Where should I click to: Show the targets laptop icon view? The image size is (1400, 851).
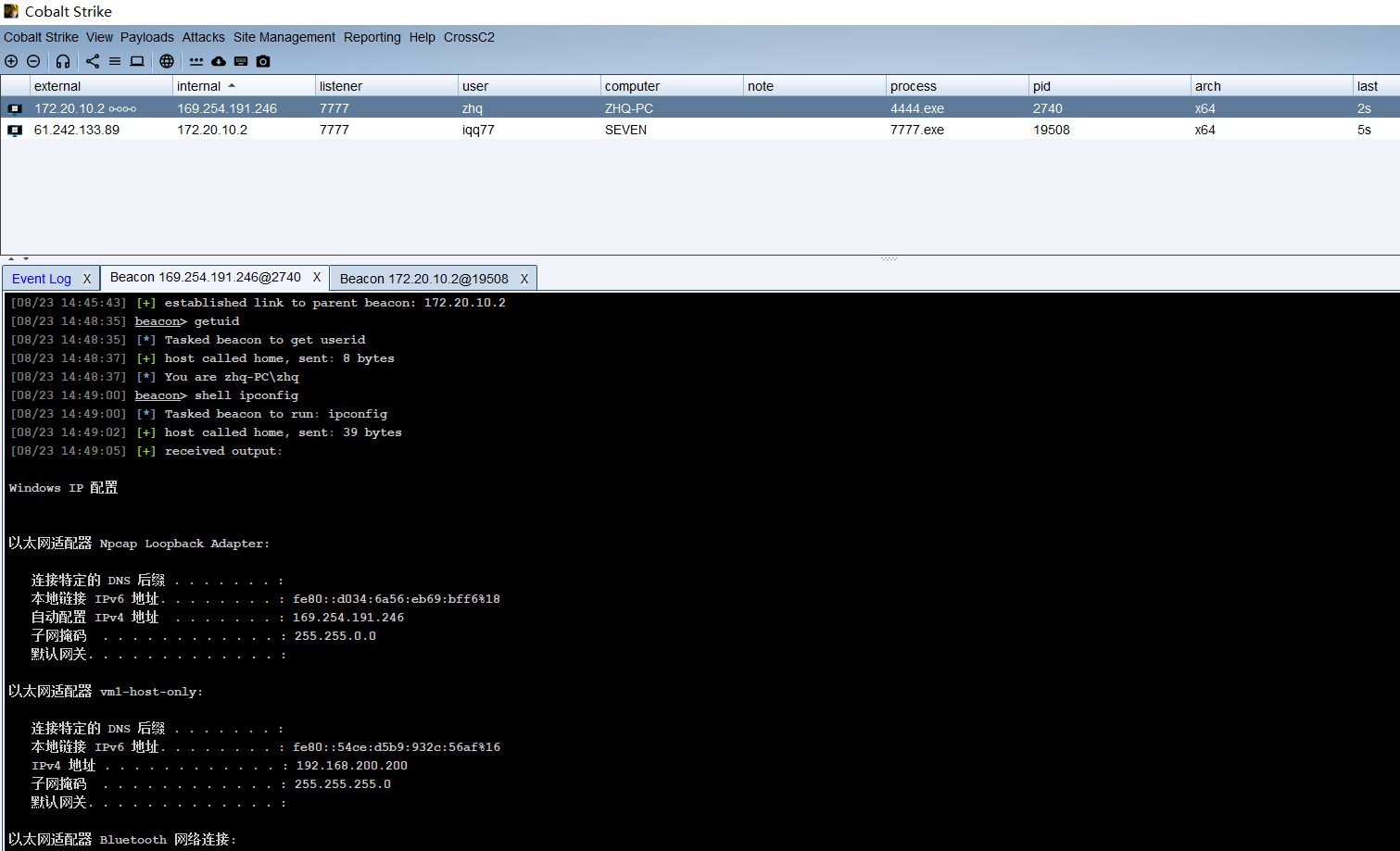tap(137, 61)
